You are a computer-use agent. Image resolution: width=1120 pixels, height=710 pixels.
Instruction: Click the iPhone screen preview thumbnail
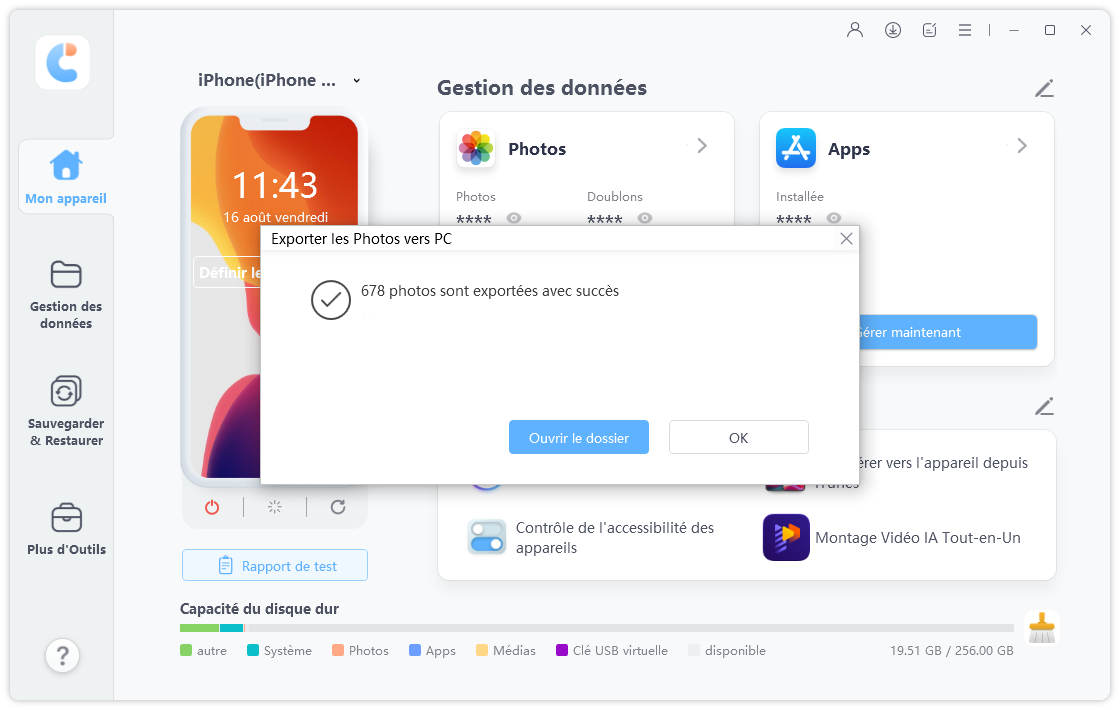pyautogui.click(x=275, y=296)
